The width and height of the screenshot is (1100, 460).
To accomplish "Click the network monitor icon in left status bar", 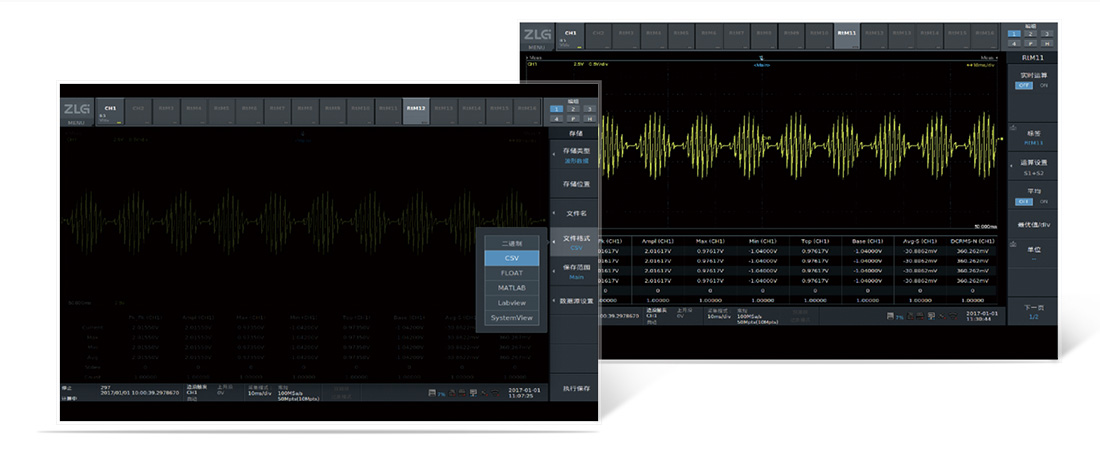I will 472,394.
